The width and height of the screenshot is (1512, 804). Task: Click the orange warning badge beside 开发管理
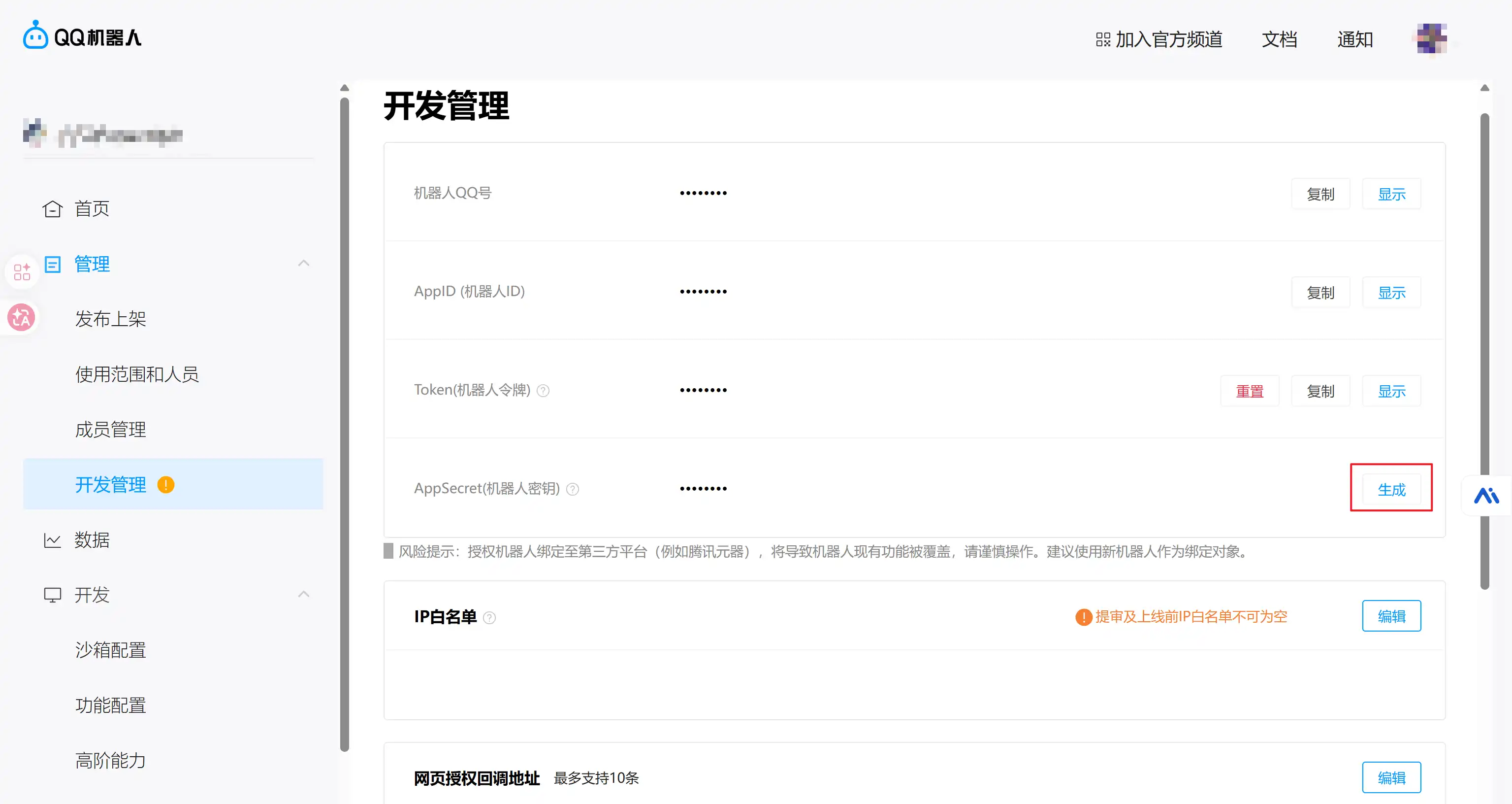pos(165,484)
